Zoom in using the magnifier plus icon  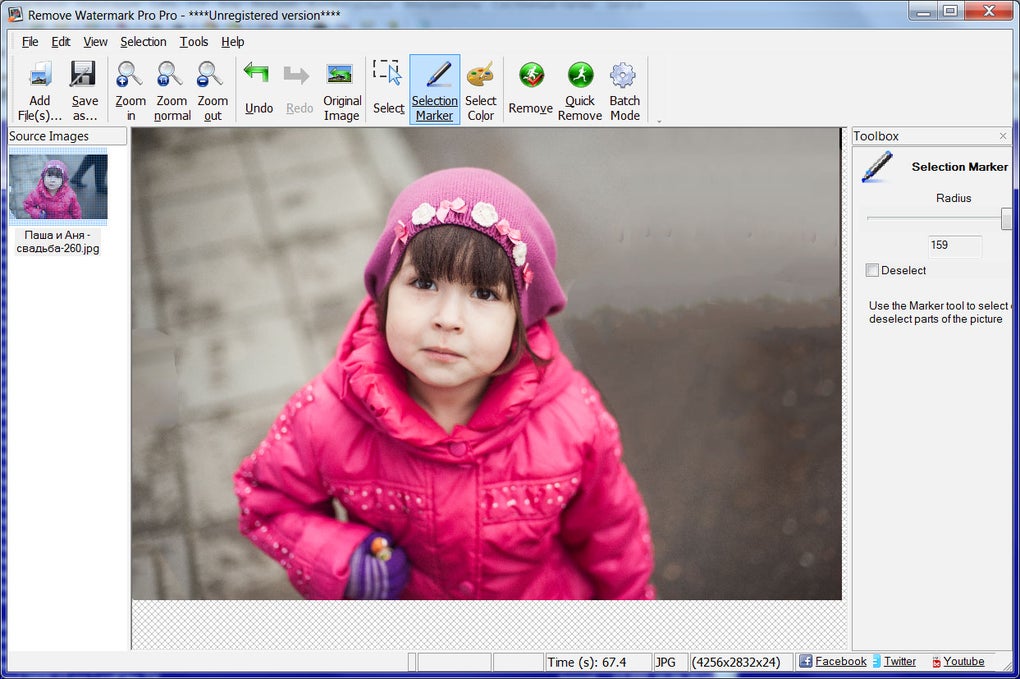tap(129, 75)
